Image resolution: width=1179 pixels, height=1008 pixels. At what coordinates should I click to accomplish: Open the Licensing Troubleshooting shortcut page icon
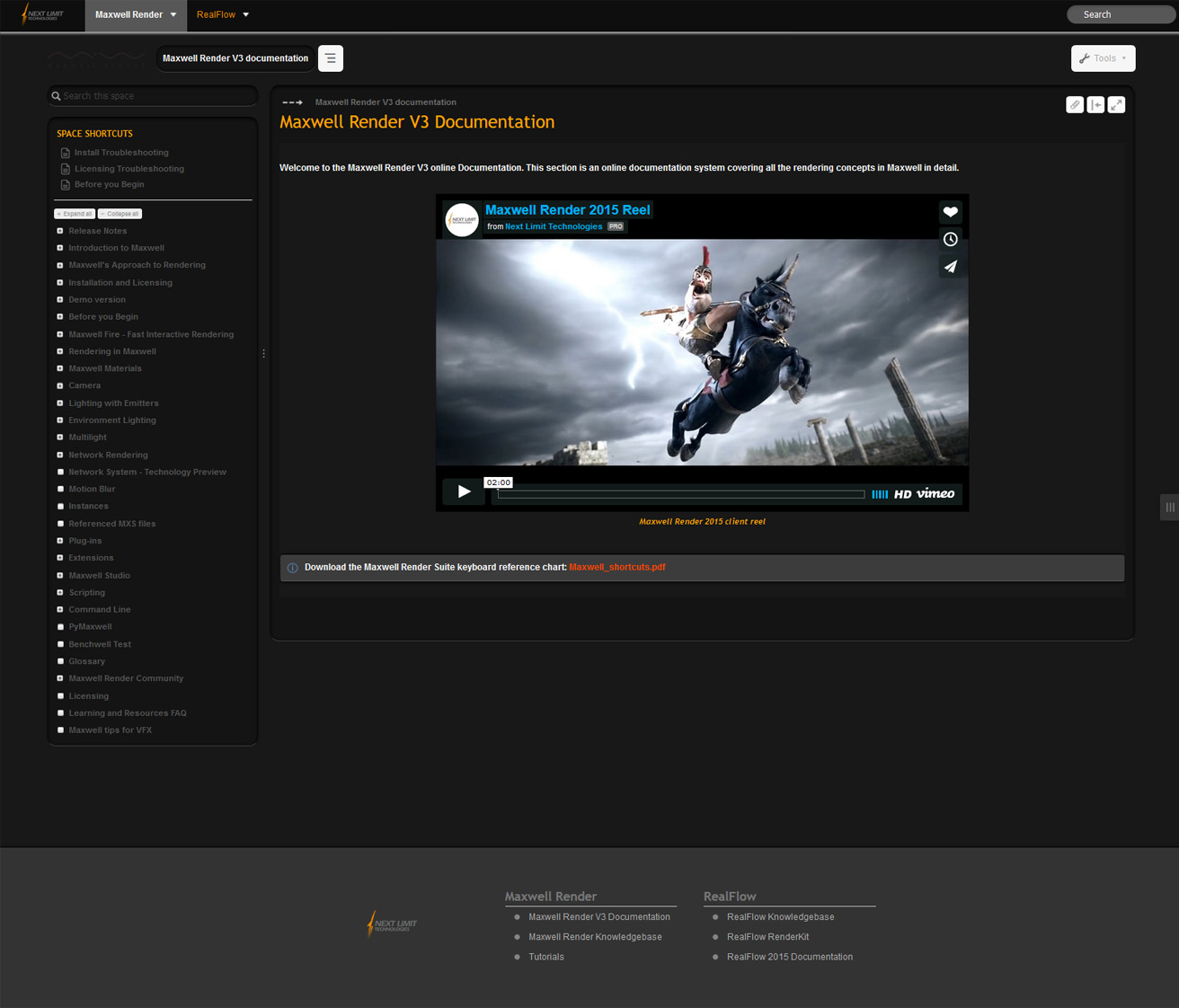pos(65,169)
